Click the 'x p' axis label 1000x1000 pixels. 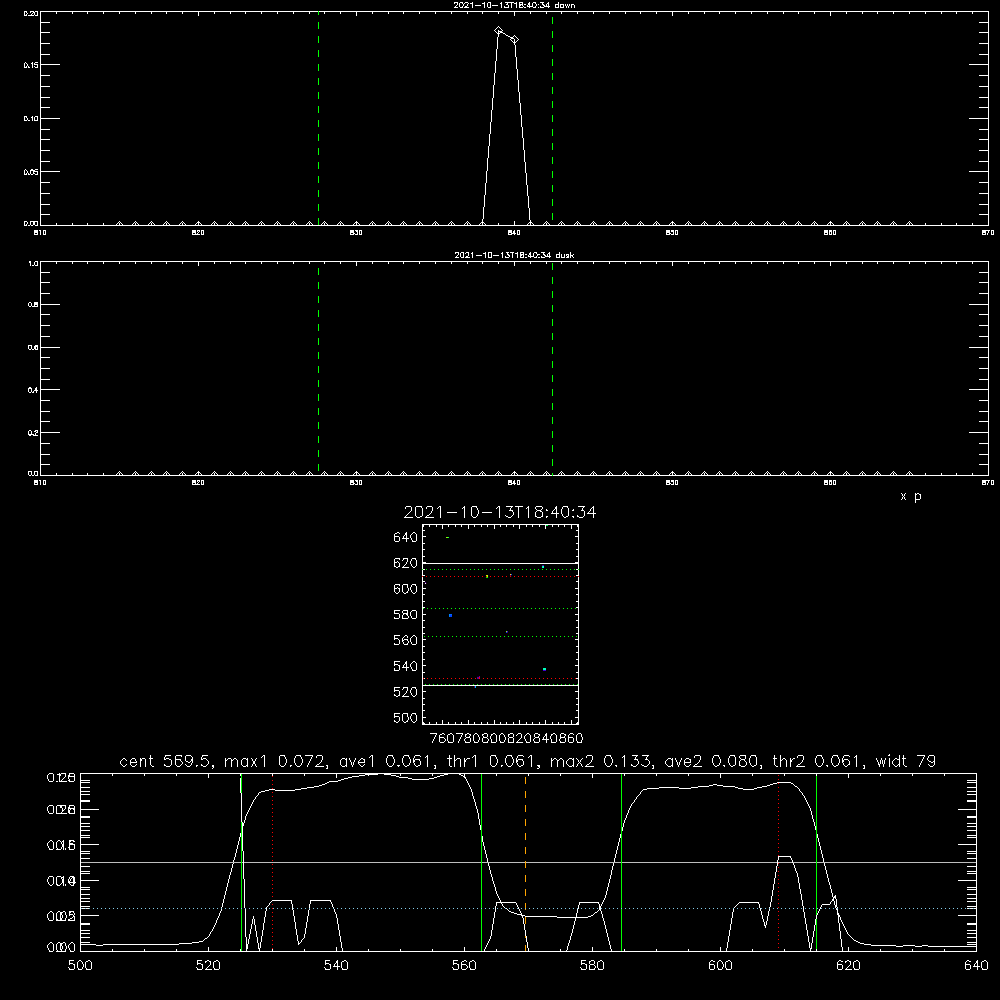point(911,496)
